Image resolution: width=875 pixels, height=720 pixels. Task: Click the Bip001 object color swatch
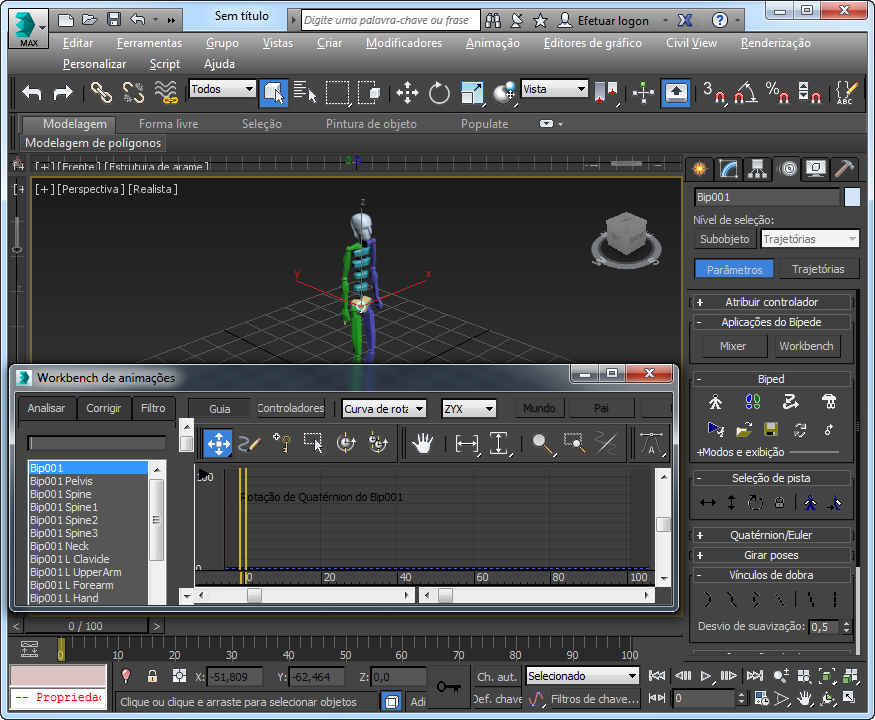tap(852, 197)
